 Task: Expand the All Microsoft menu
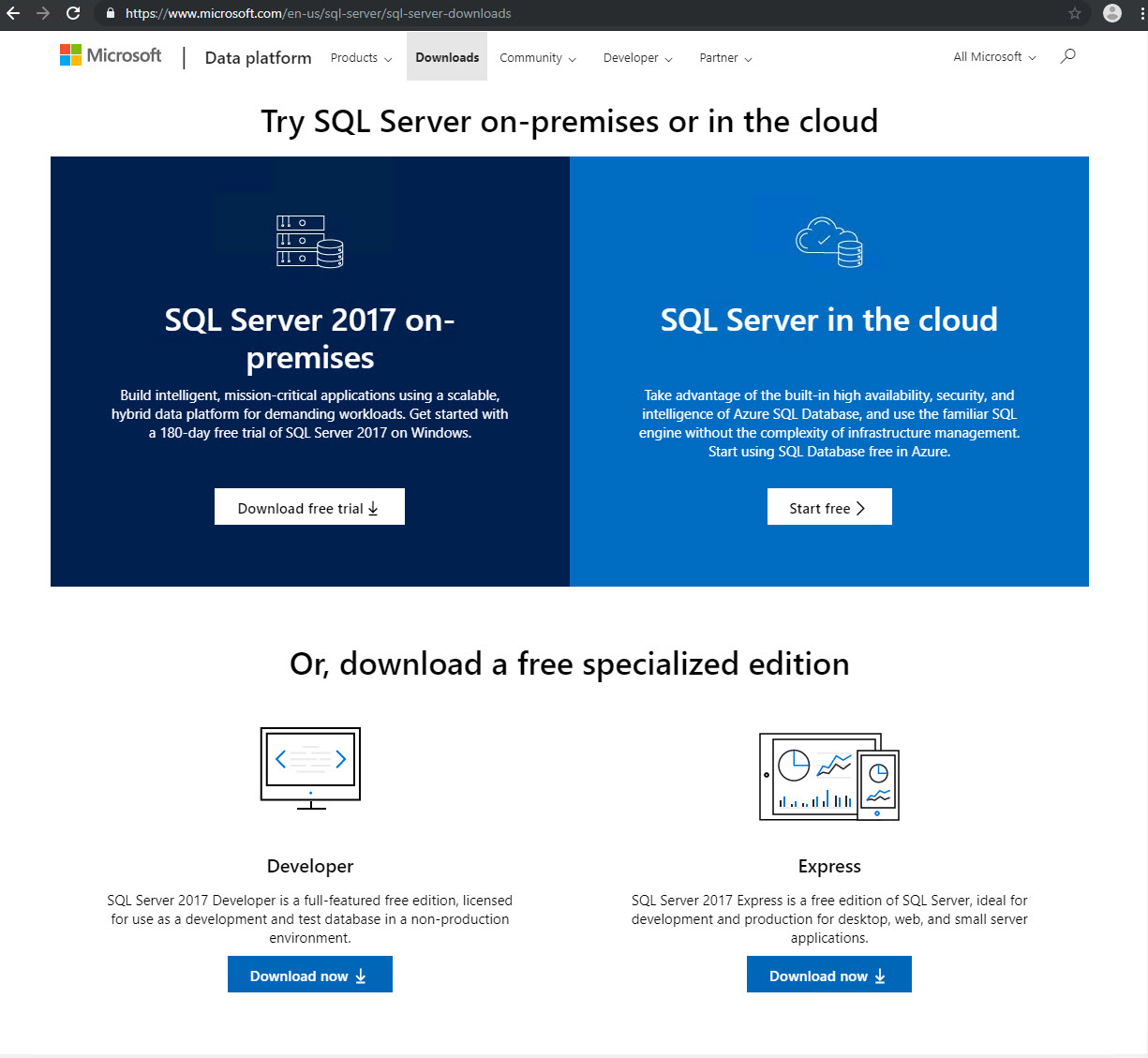click(x=994, y=57)
